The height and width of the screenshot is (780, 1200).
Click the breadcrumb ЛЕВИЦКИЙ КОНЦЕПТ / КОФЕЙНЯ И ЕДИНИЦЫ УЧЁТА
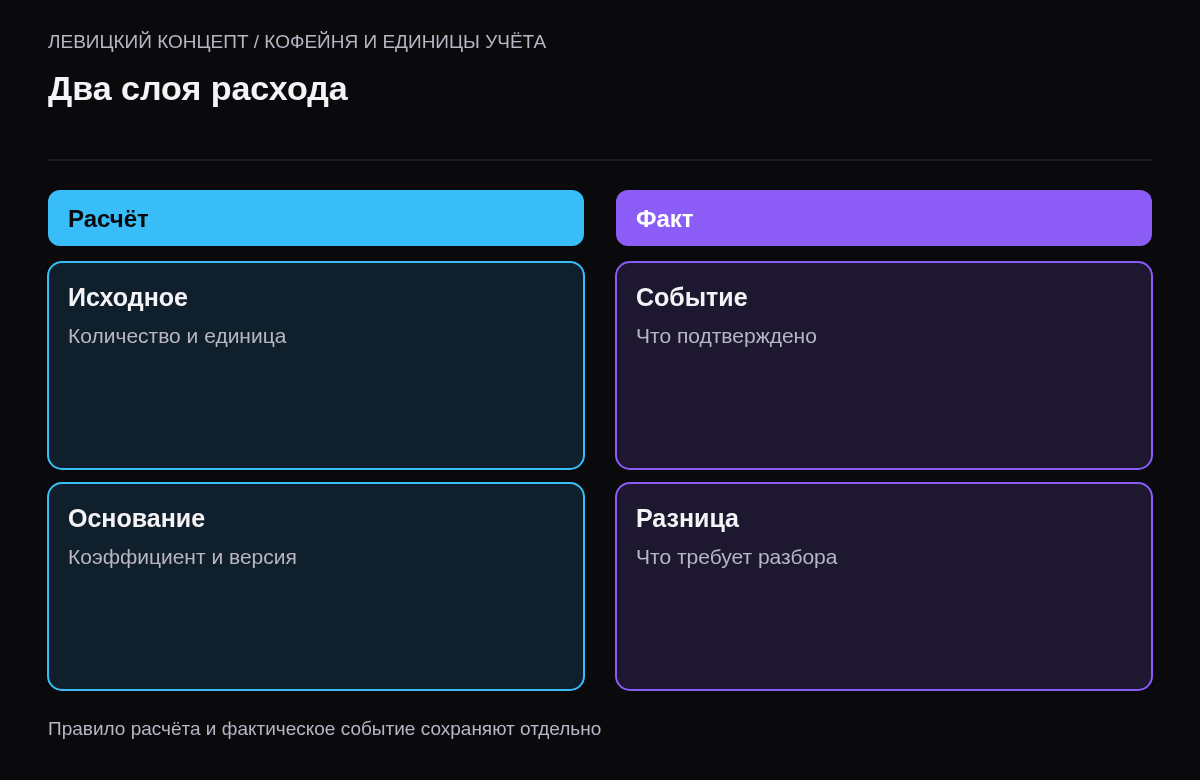(297, 42)
